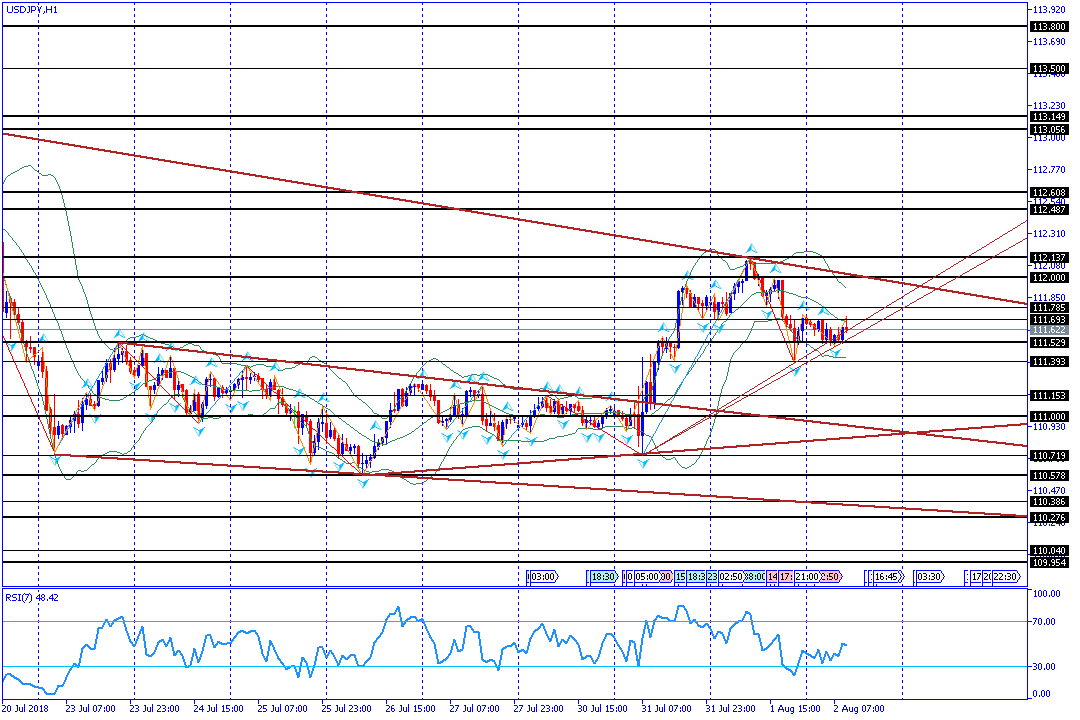Image resolution: width=1080 pixels, height=720 pixels.
Task: Click the 110.930 price axis value
Action: 1050,426
